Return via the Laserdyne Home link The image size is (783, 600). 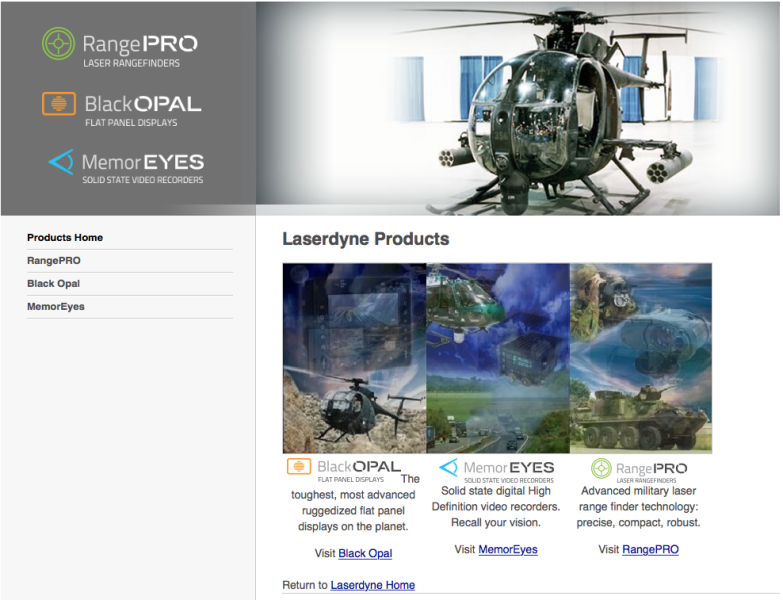click(372, 585)
